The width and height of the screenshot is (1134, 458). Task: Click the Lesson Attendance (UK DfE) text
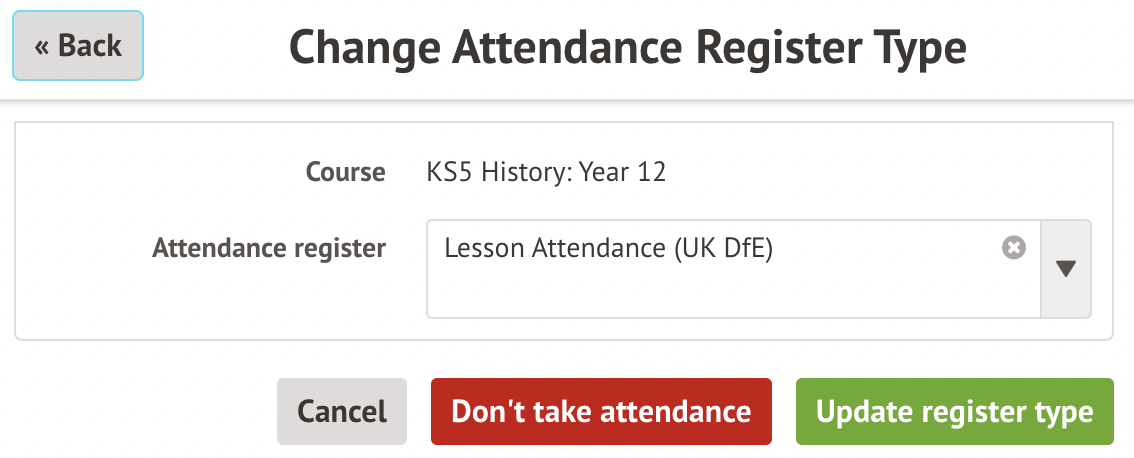point(608,248)
